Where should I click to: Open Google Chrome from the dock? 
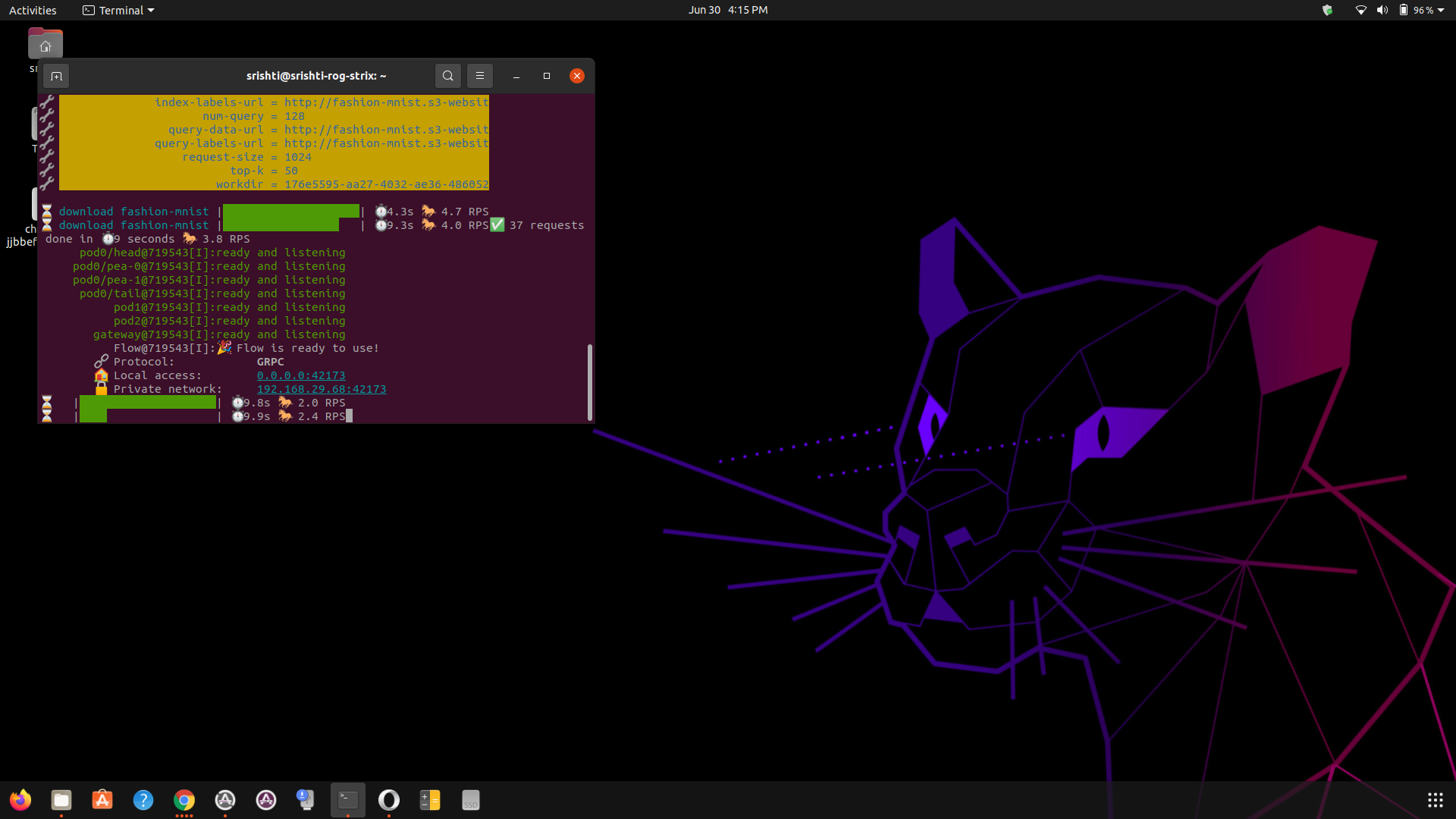(184, 800)
